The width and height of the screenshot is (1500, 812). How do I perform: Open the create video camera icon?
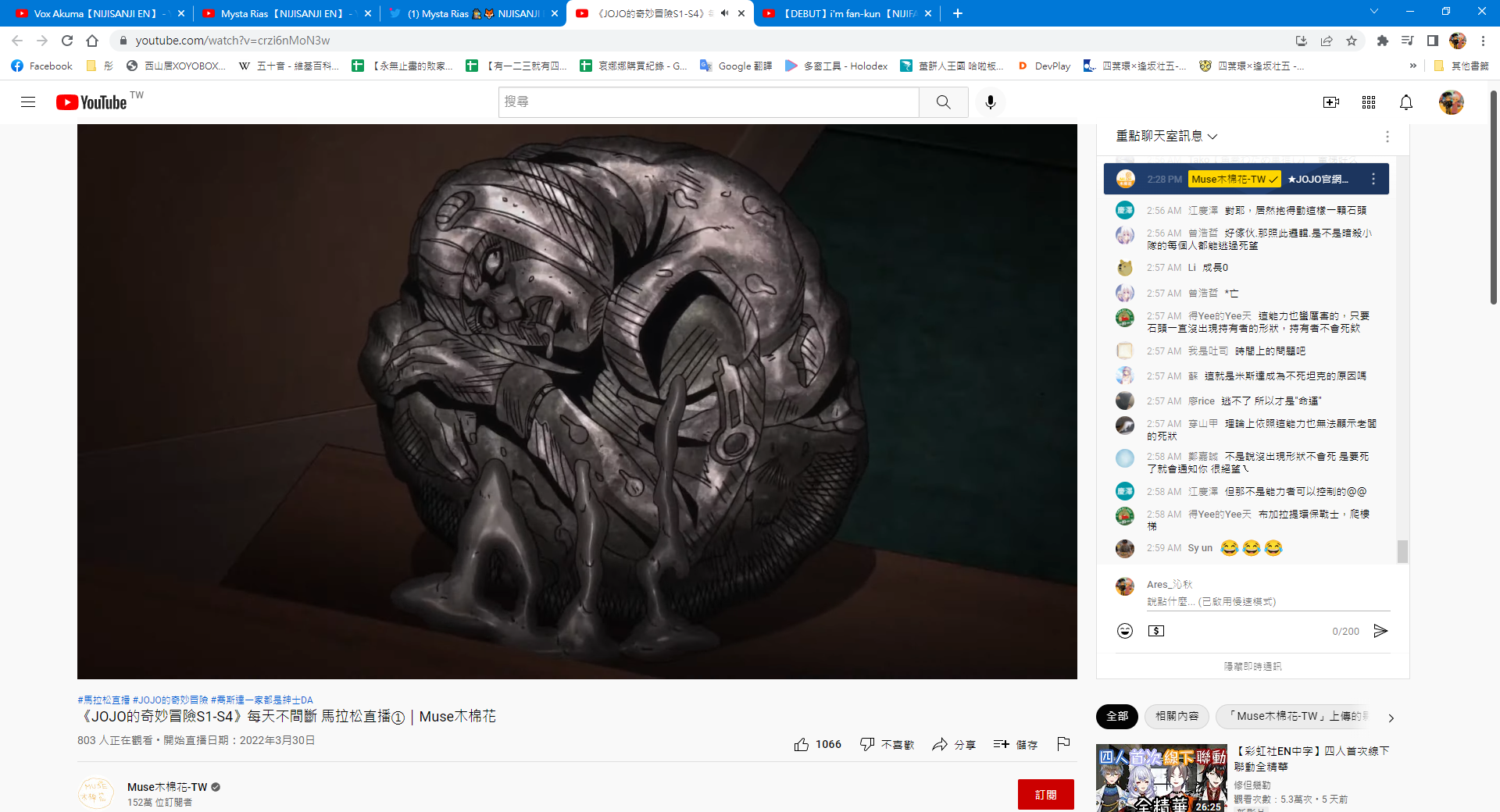[x=1331, y=102]
